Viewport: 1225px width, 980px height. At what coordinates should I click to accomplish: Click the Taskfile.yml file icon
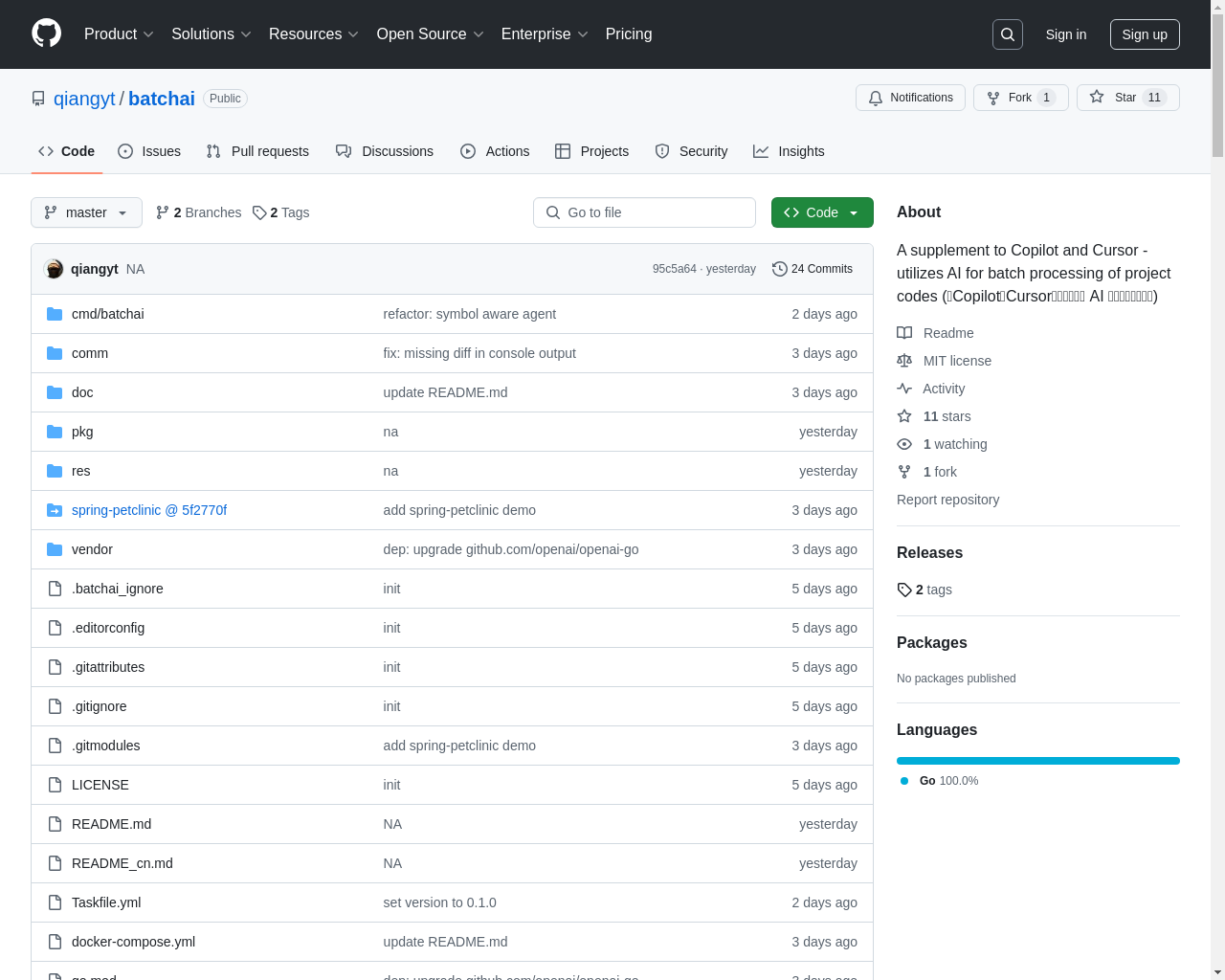tap(55, 902)
